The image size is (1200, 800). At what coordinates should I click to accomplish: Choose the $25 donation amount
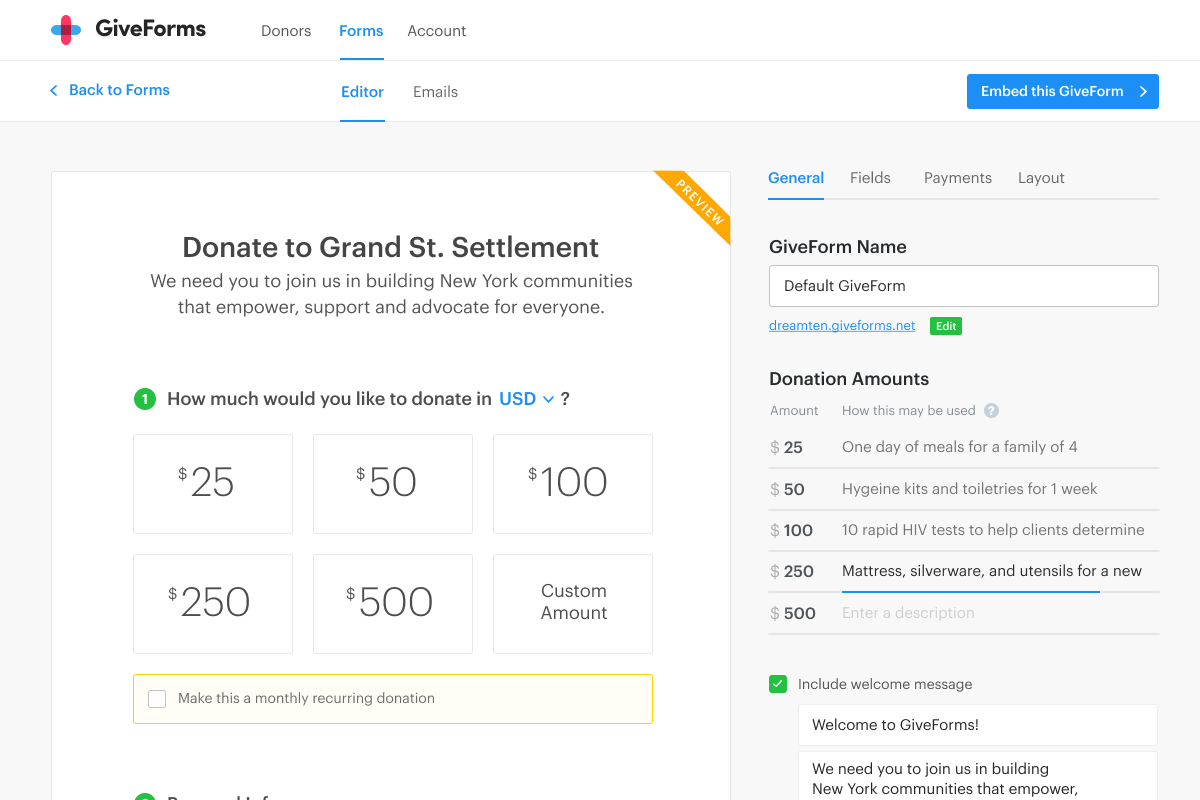coord(213,484)
